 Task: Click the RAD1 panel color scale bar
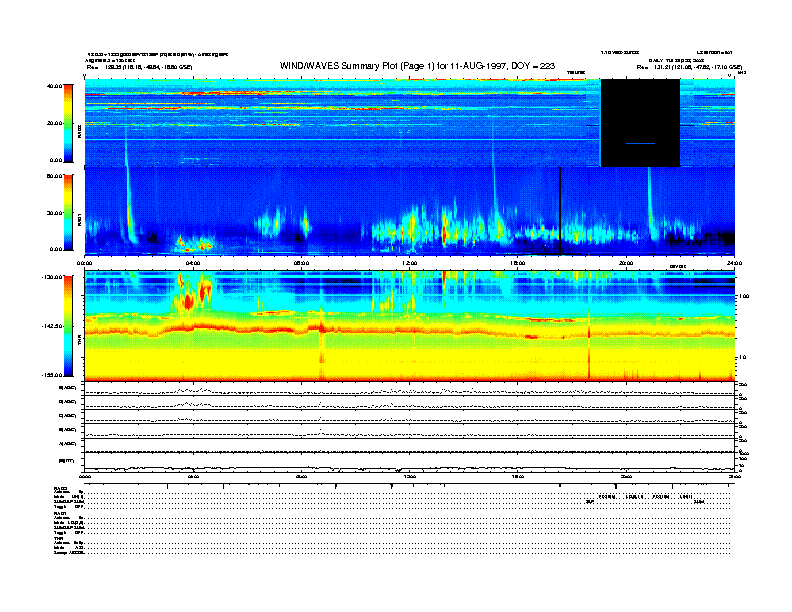(x=68, y=212)
